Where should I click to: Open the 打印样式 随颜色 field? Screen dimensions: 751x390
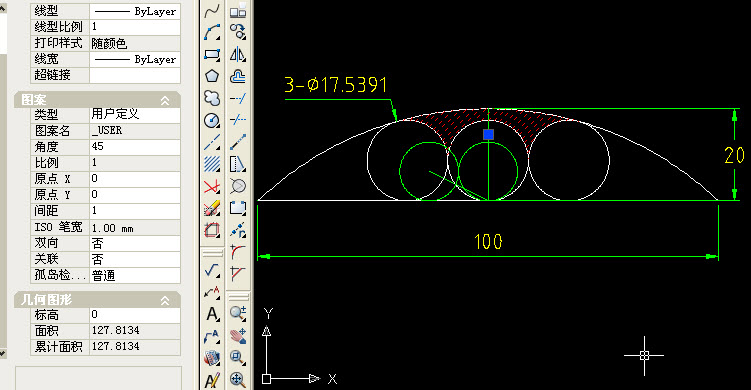pyautogui.click(x=135, y=43)
